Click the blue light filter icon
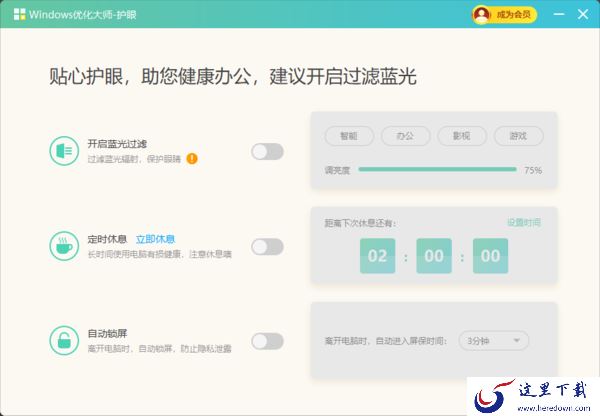Image resolution: width=600 pixels, height=416 pixels. pos(64,151)
